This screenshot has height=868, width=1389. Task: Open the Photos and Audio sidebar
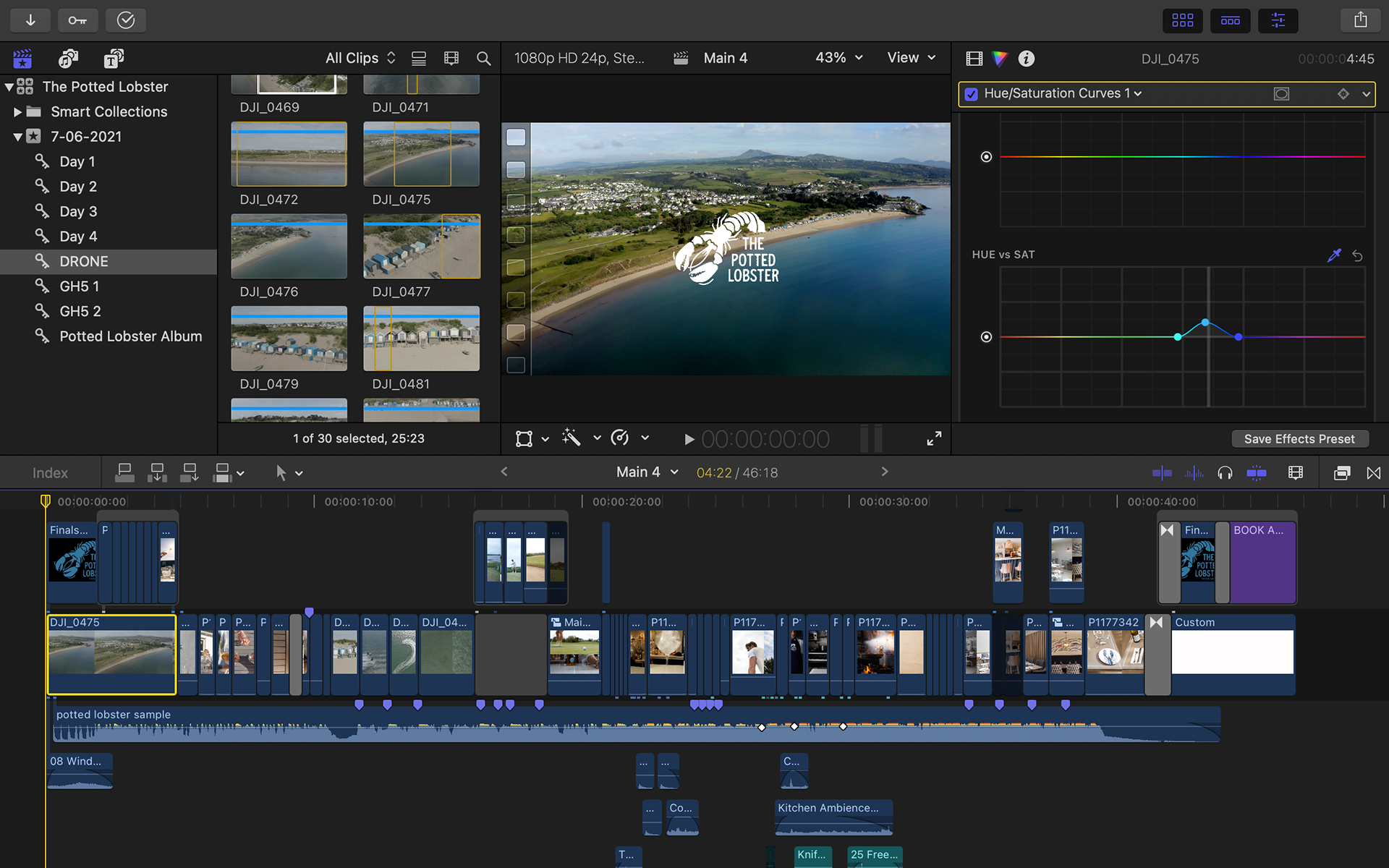pyautogui.click(x=68, y=59)
